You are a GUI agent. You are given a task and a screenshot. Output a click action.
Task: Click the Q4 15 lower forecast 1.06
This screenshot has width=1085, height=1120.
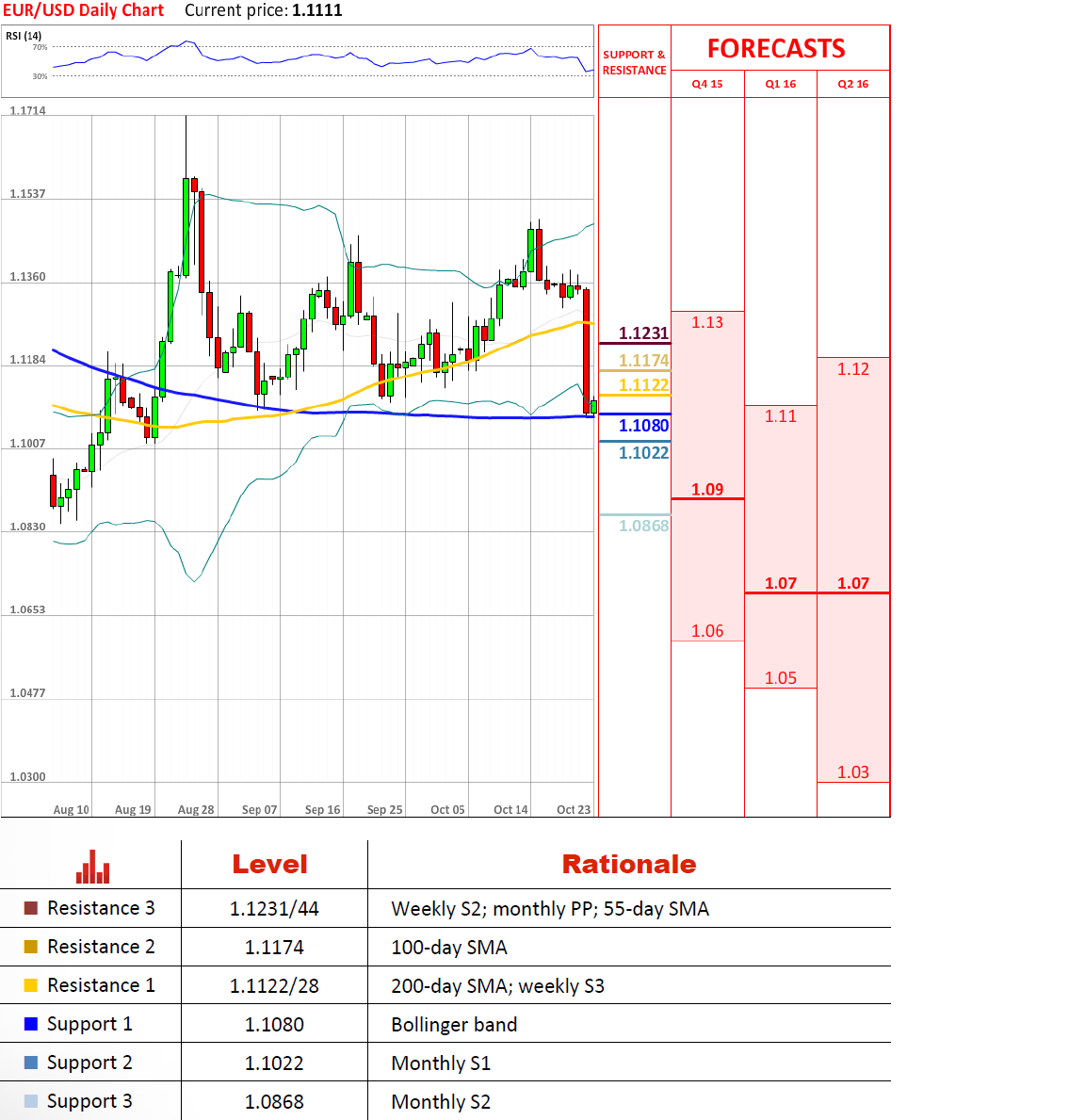point(707,631)
